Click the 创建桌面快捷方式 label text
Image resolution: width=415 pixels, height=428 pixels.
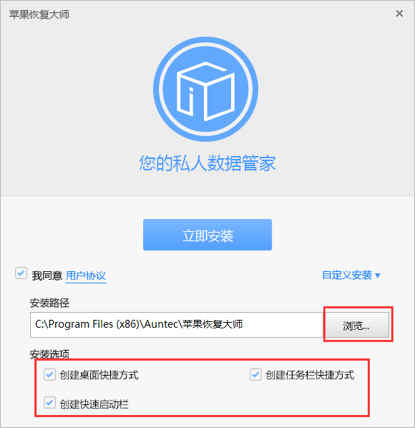tap(99, 375)
